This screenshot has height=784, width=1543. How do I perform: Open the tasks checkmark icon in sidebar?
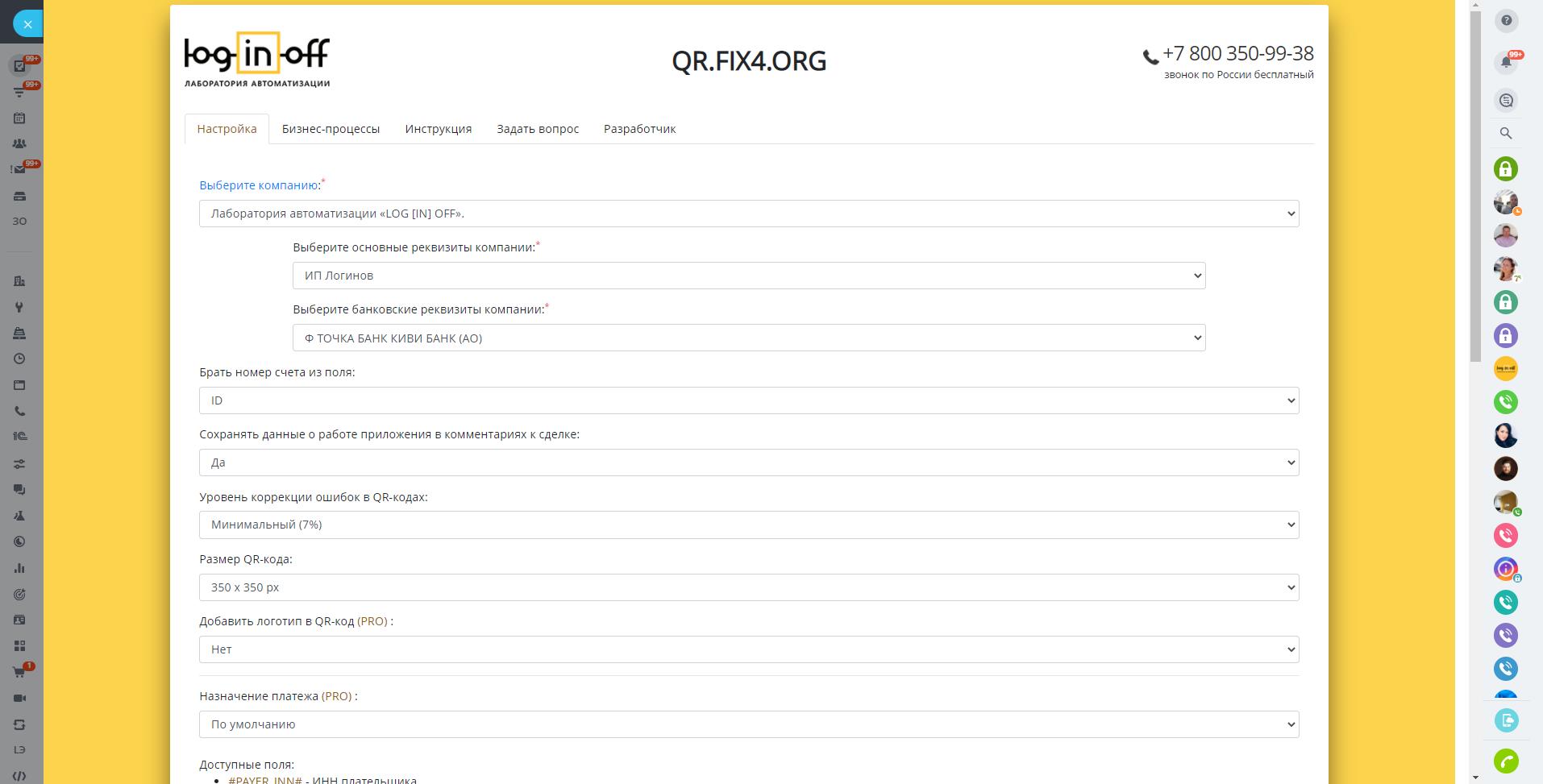(19, 66)
